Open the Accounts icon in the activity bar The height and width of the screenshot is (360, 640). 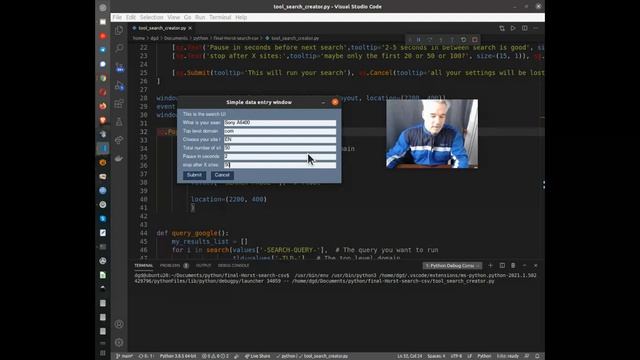(119, 324)
